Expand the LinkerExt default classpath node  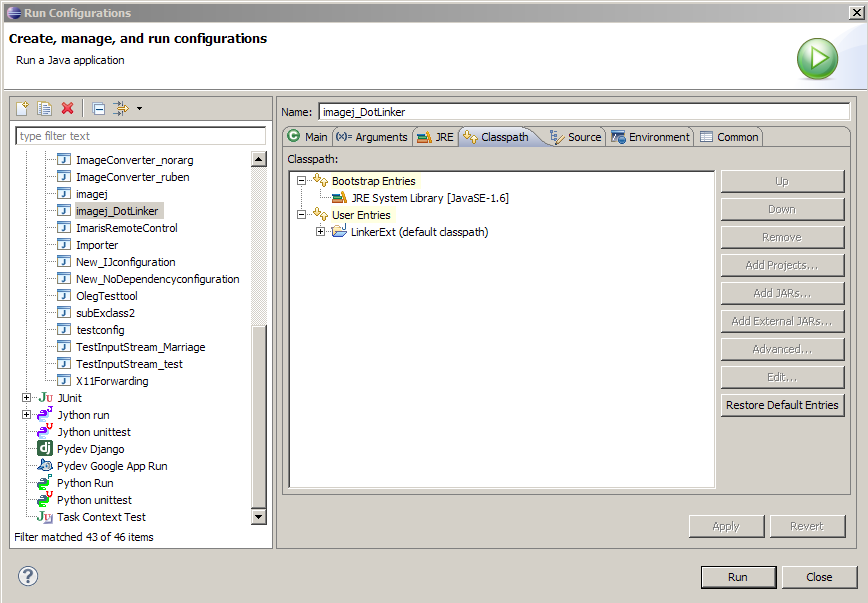point(320,231)
